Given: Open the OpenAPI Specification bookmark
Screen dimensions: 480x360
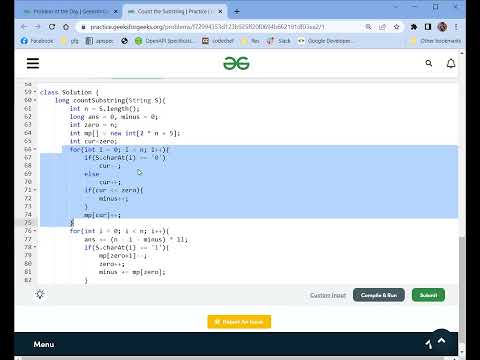Looking at the screenshot, I should (x=163, y=41).
